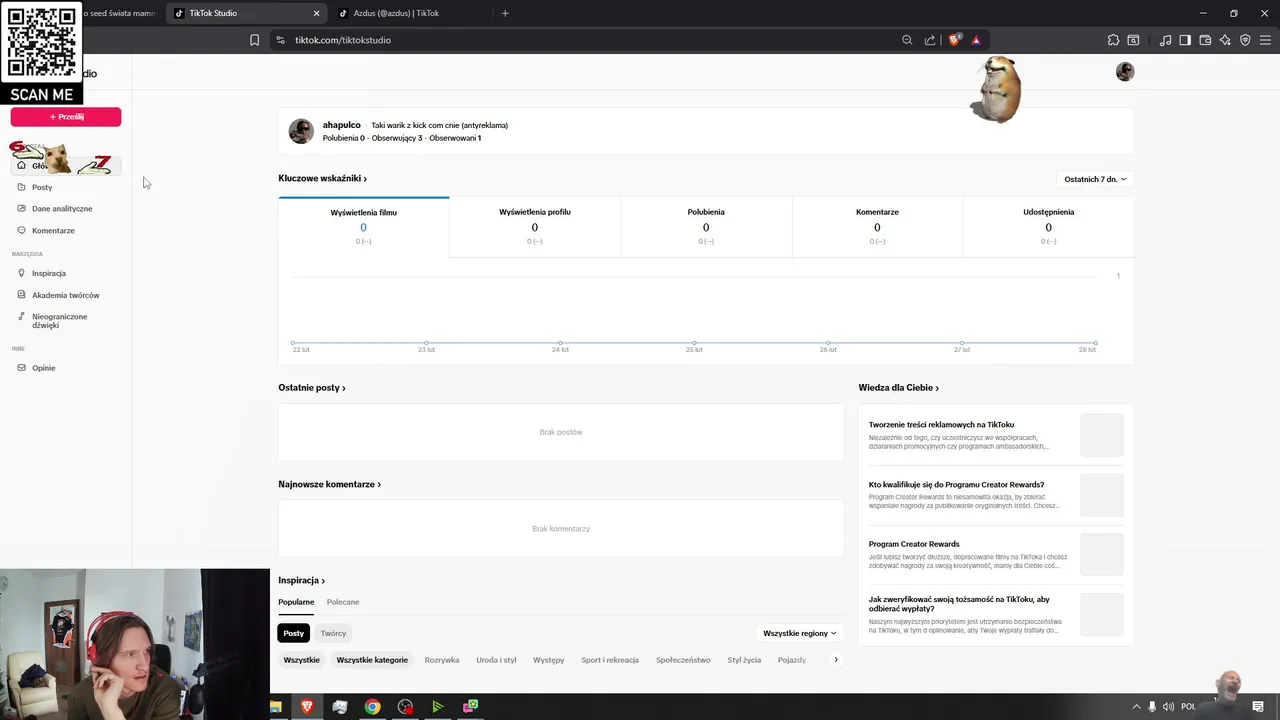Open Wiedza dla Ciebie section link
Viewport: 1280px width, 720px height.
[898, 387]
